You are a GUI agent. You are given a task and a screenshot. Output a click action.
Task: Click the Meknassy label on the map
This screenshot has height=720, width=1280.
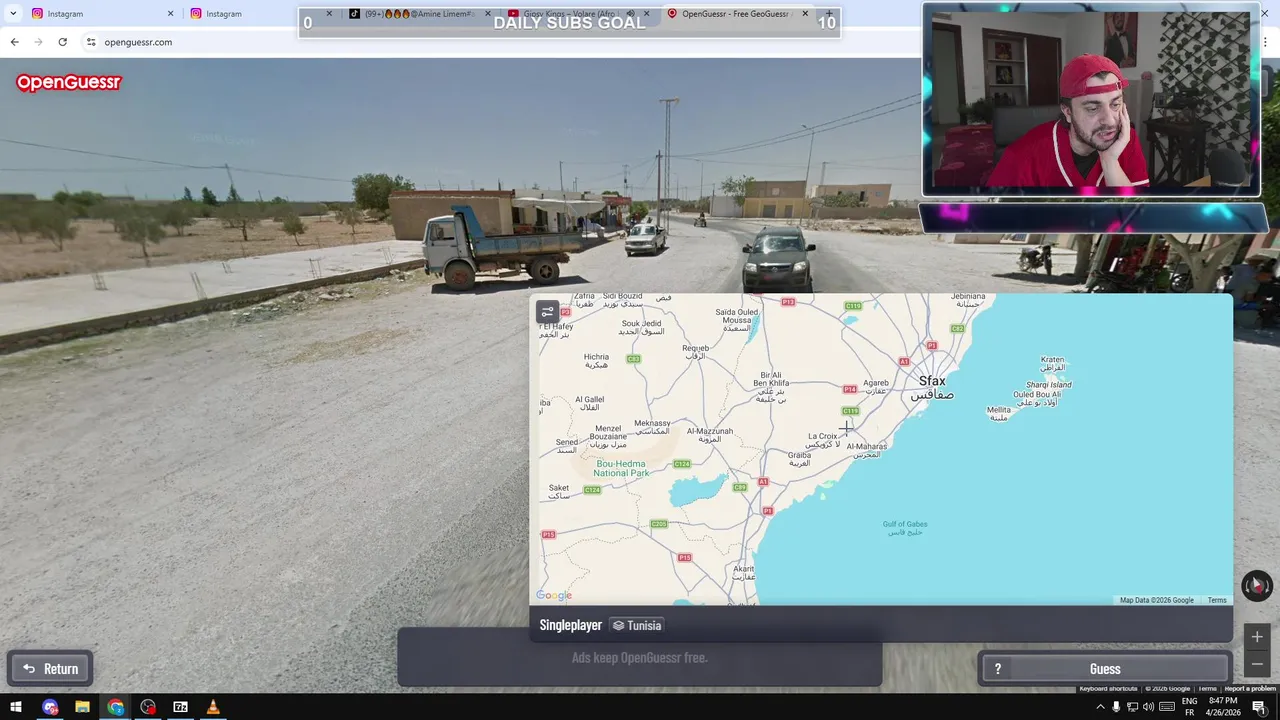(652, 427)
